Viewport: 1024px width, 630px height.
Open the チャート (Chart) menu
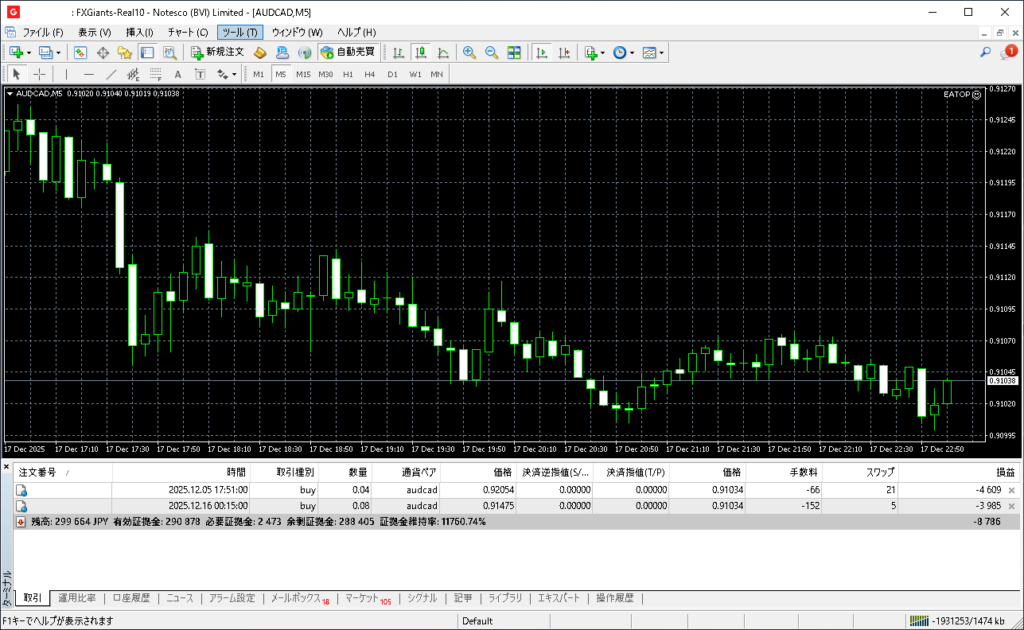pyautogui.click(x=187, y=32)
